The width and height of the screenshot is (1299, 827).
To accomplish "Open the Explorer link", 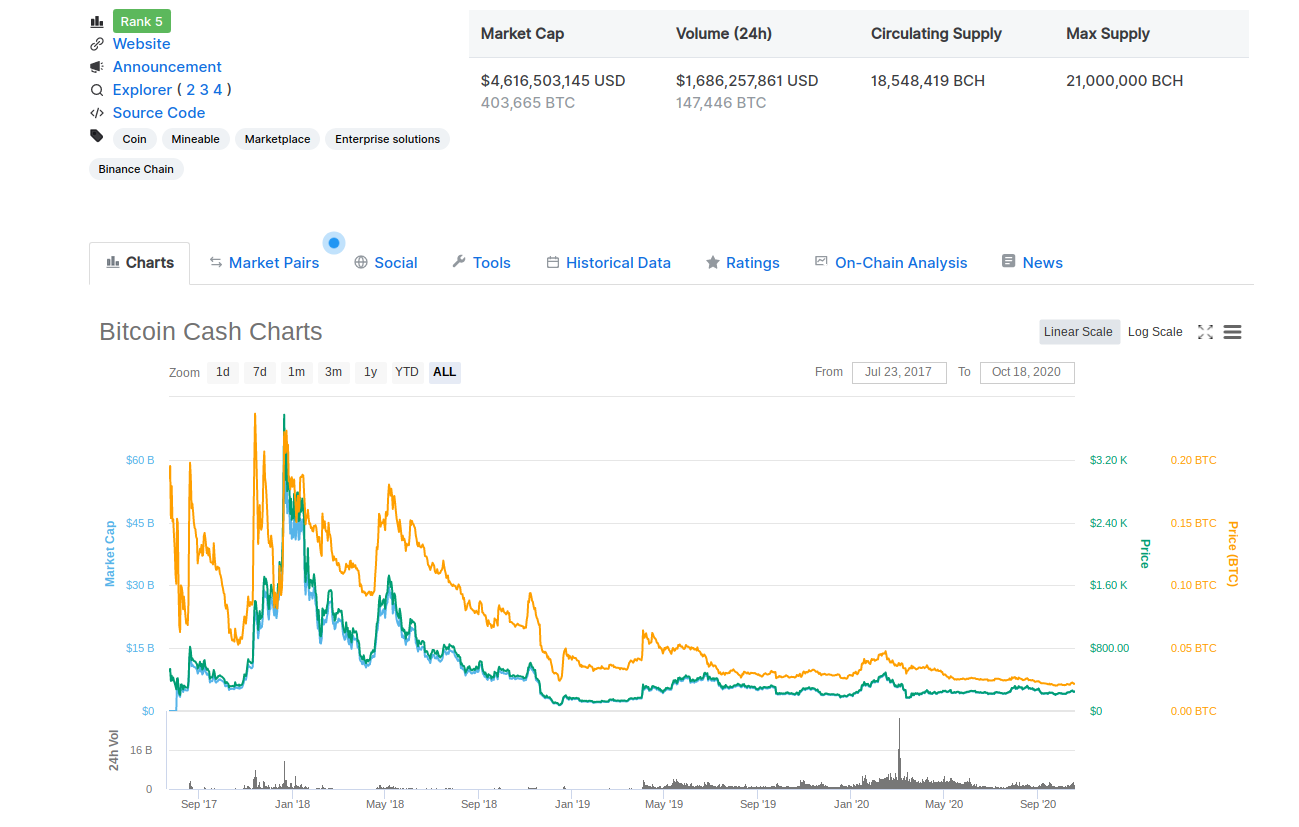I will [x=142, y=90].
